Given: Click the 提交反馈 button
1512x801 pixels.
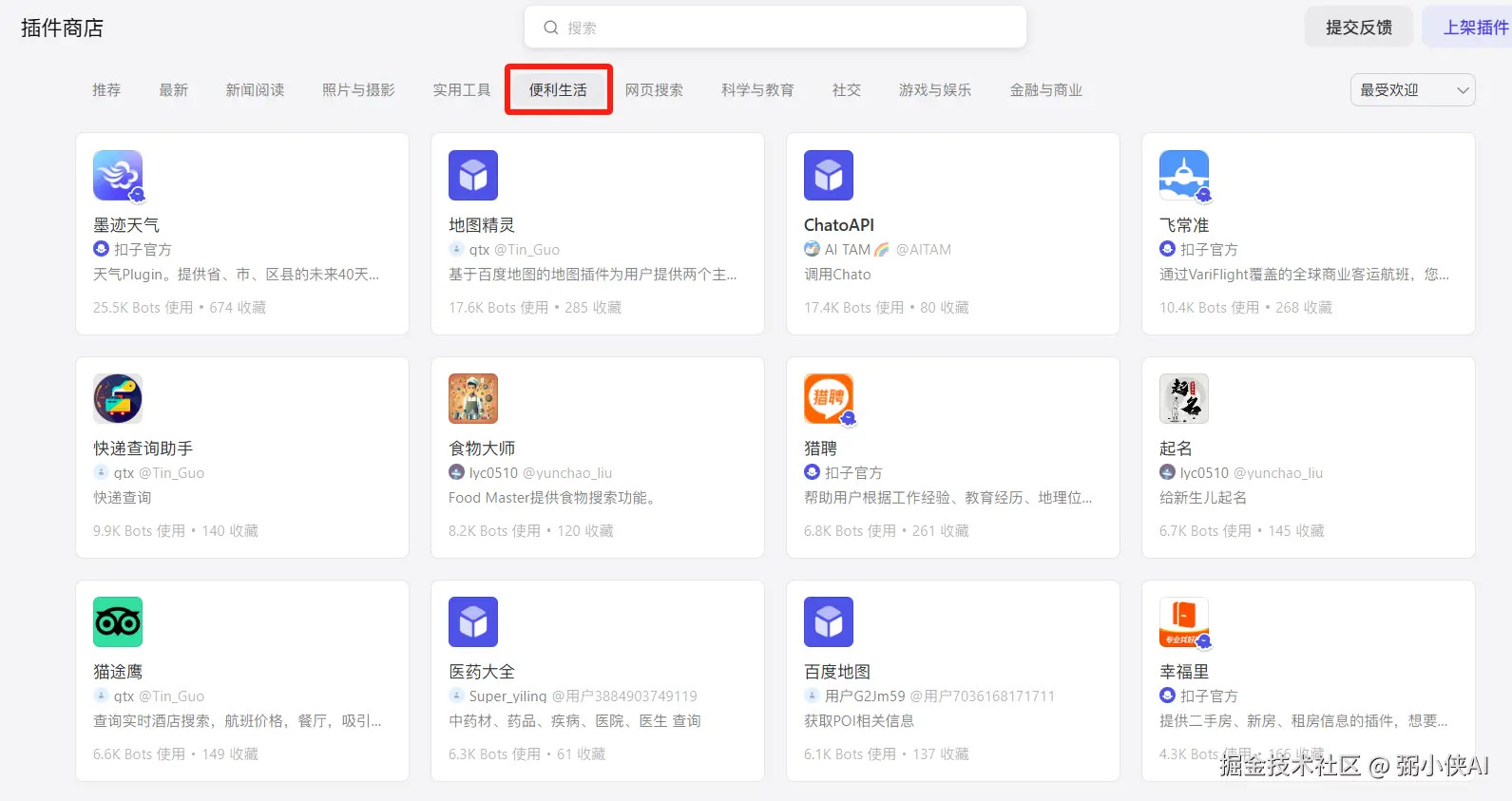Looking at the screenshot, I should click(1359, 28).
